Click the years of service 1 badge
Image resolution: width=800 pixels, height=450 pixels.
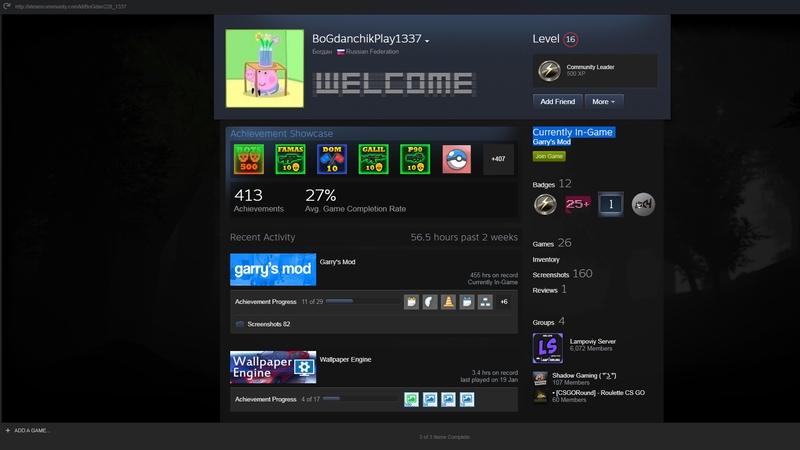(x=611, y=204)
